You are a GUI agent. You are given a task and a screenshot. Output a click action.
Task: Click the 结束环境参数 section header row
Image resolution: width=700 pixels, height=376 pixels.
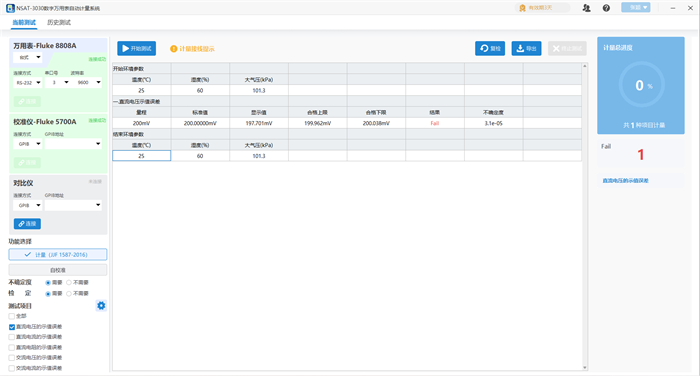pos(347,134)
